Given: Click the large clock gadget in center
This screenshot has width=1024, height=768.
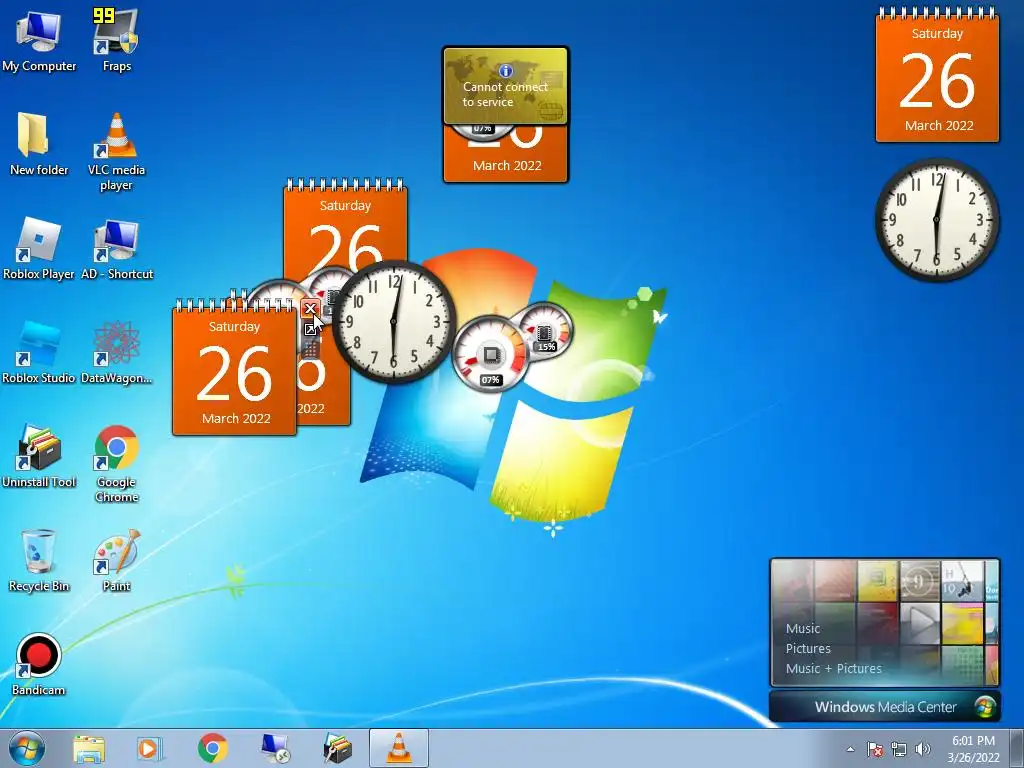Looking at the screenshot, I should 394,322.
